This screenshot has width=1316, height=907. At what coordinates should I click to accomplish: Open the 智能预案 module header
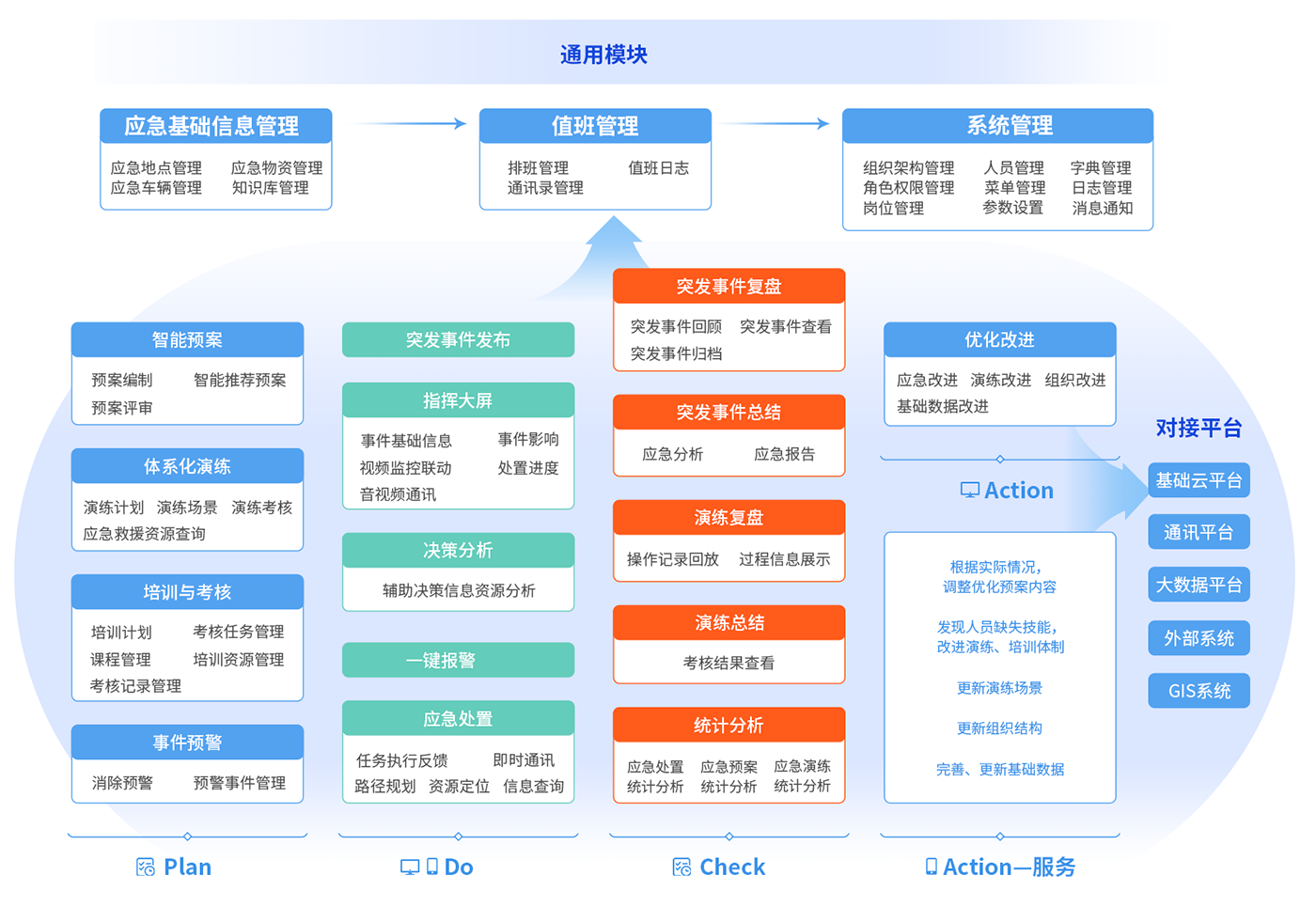(x=187, y=340)
